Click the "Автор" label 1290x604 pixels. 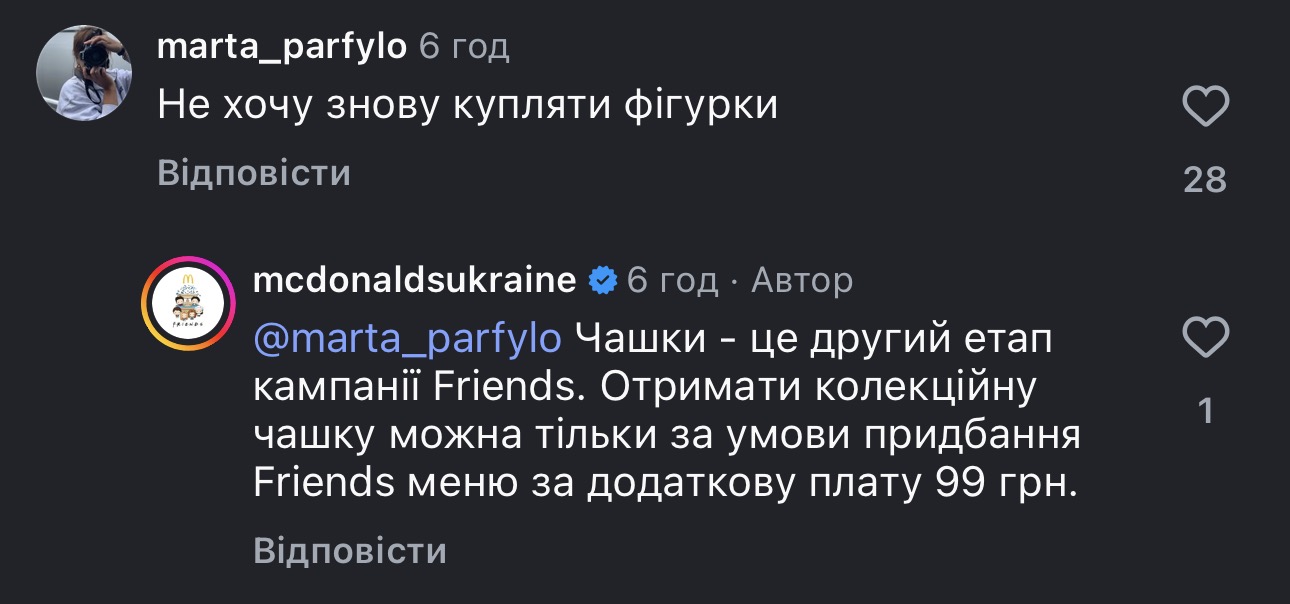801,281
